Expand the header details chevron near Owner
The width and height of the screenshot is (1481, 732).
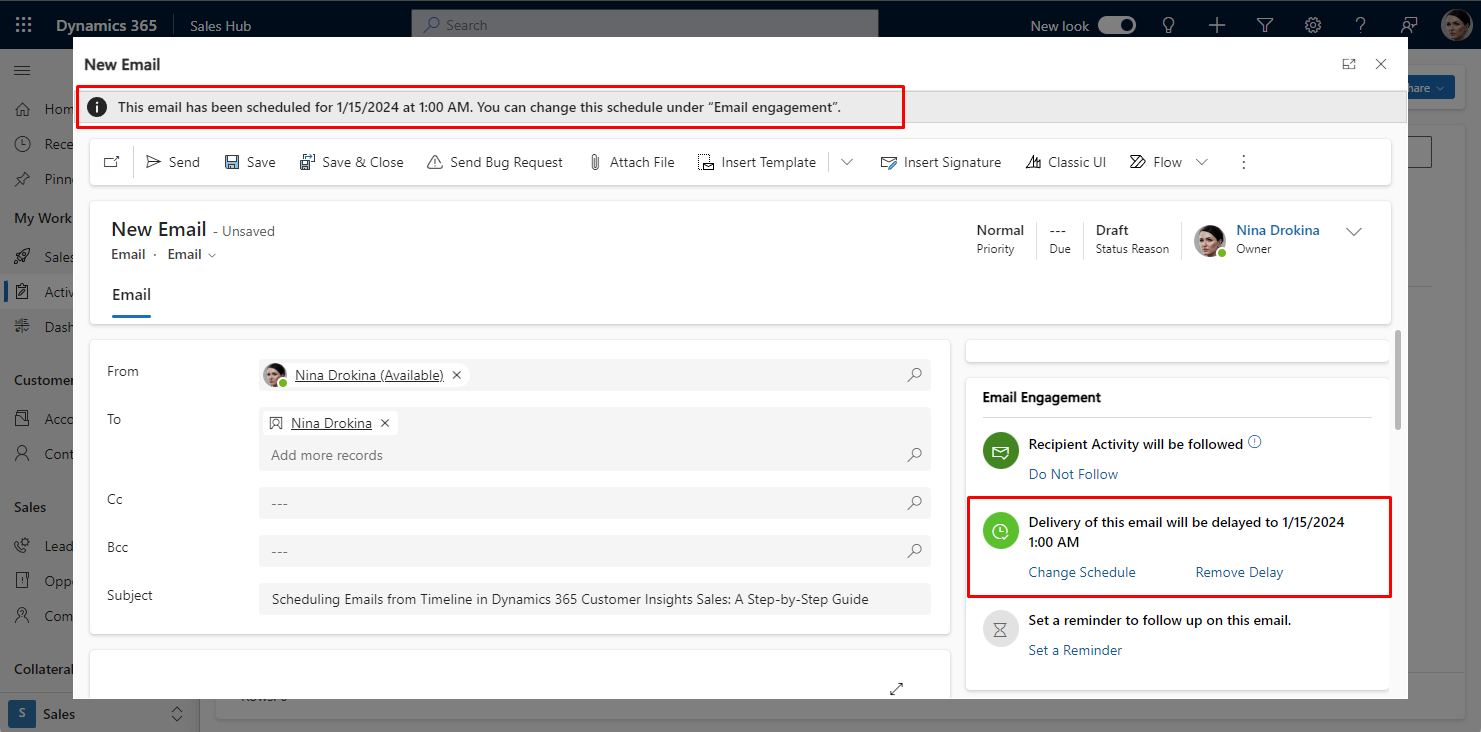click(1354, 232)
